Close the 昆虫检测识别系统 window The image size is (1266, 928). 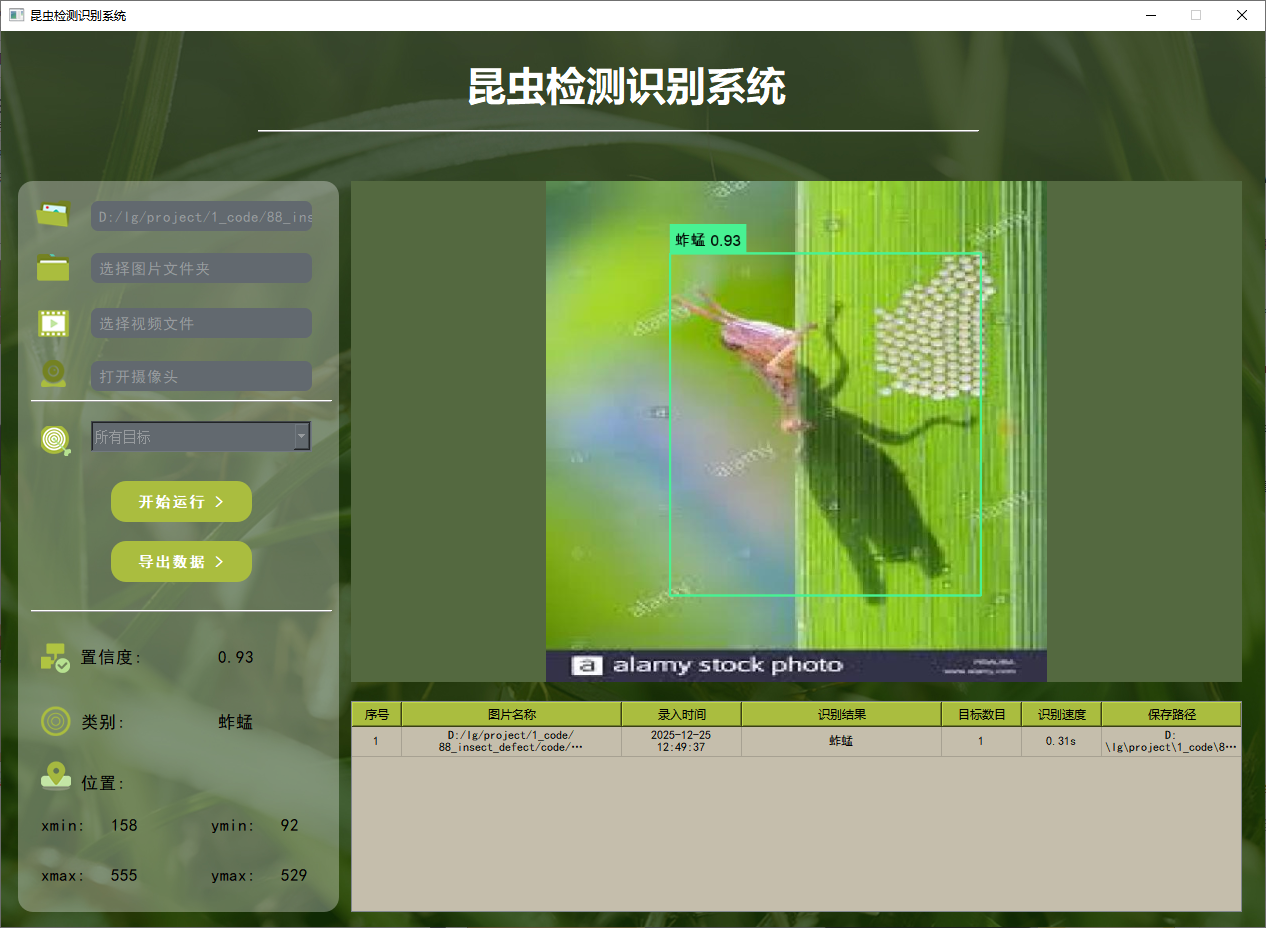click(1242, 15)
